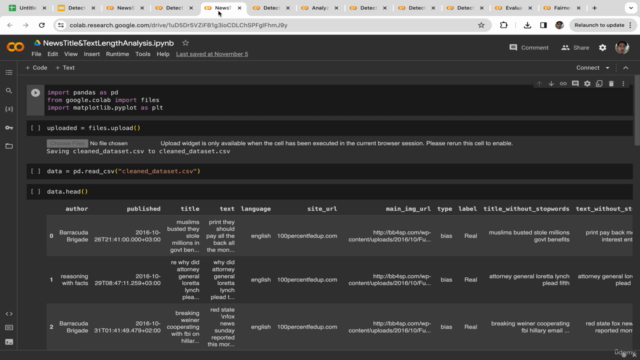Star the NewsTitle&TextLengthAnalysis notebook
This screenshot has height=360, width=640.
[x=185, y=43]
